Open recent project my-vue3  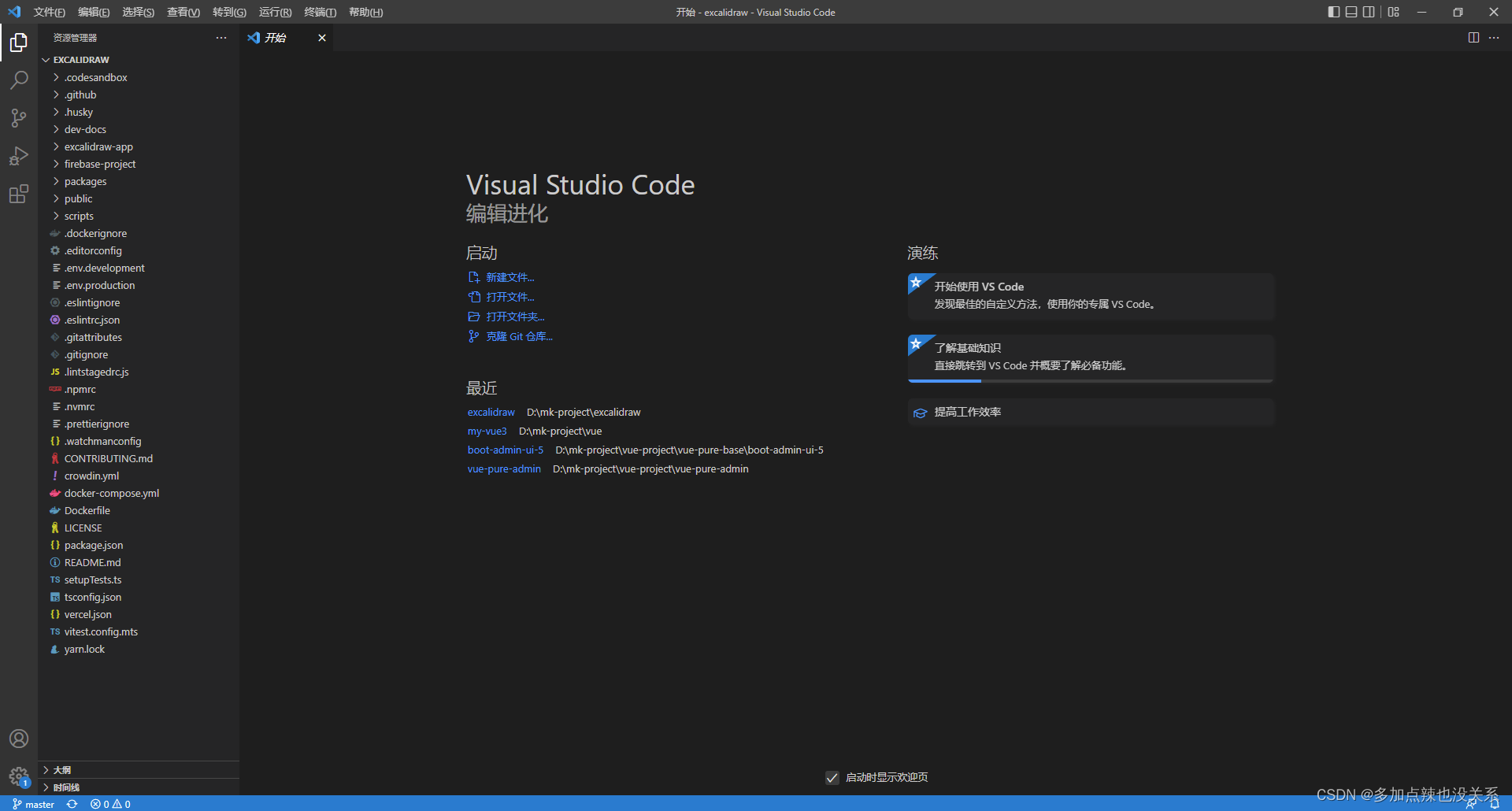point(487,431)
